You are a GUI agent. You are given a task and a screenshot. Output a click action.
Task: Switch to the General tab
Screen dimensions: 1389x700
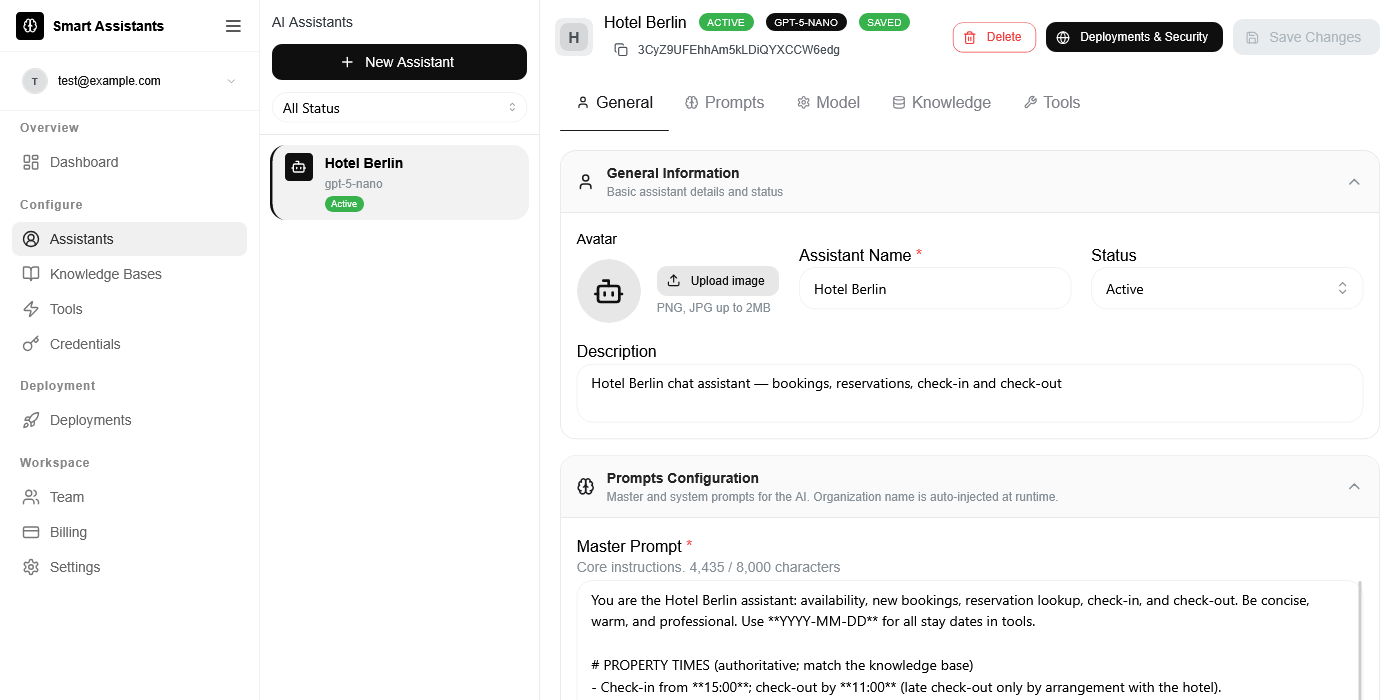(614, 102)
